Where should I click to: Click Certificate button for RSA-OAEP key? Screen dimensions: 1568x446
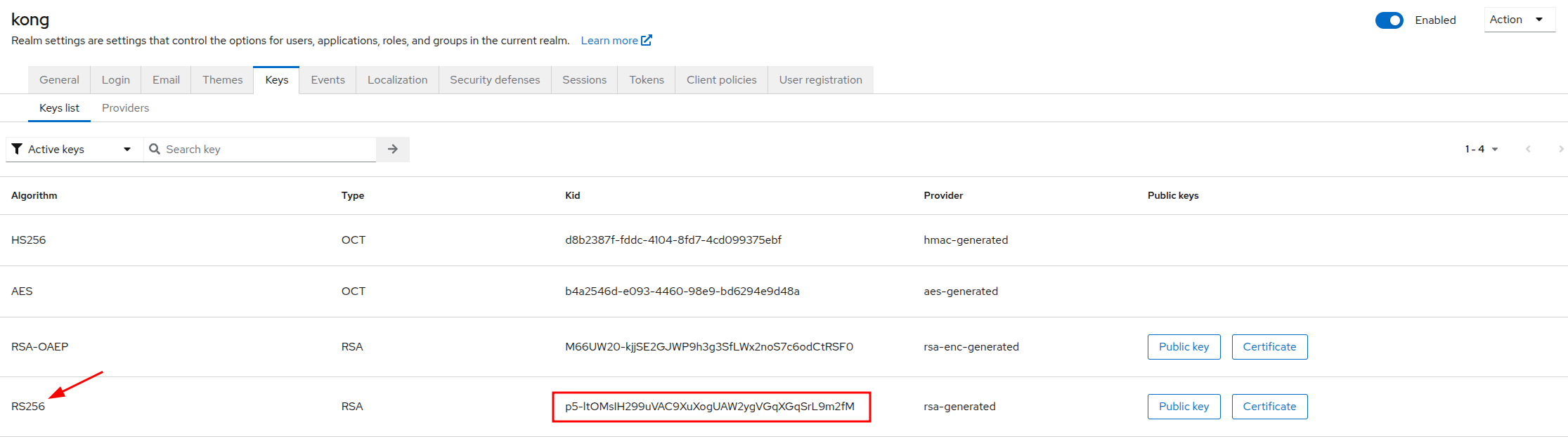(x=1269, y=347)
